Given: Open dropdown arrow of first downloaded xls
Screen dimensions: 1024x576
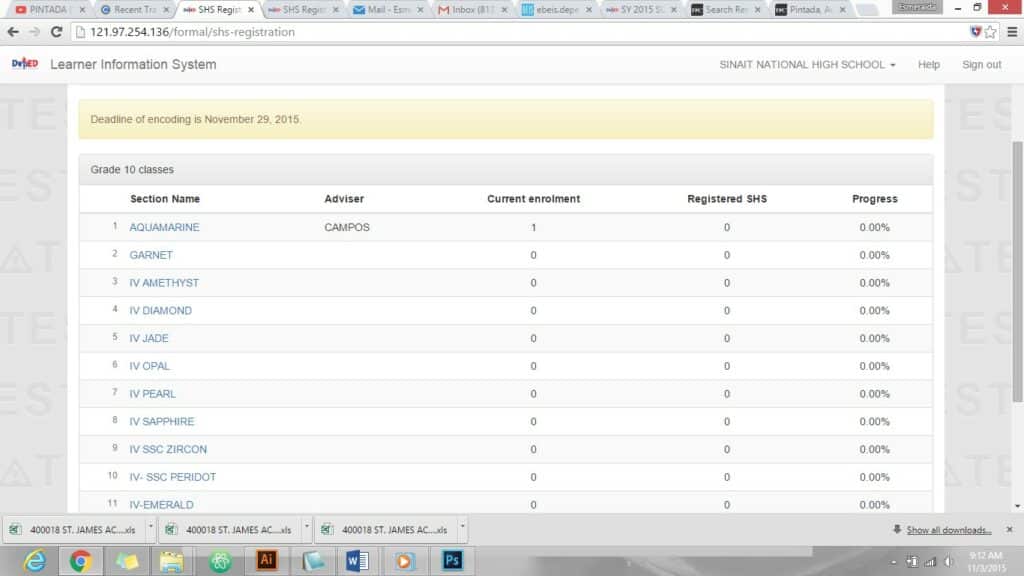Looking at the screenshot, I should tap(150, 526).
